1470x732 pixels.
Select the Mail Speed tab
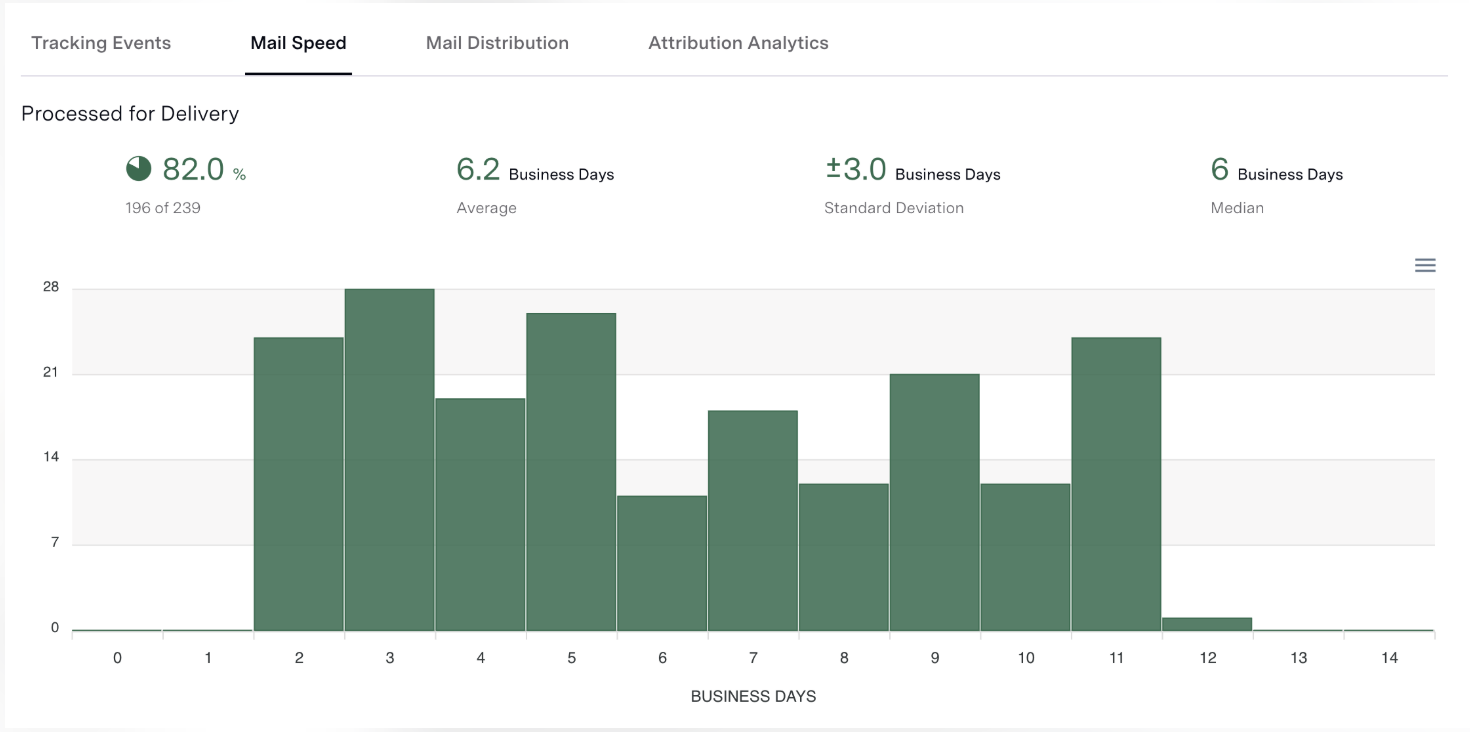[298, 42]
